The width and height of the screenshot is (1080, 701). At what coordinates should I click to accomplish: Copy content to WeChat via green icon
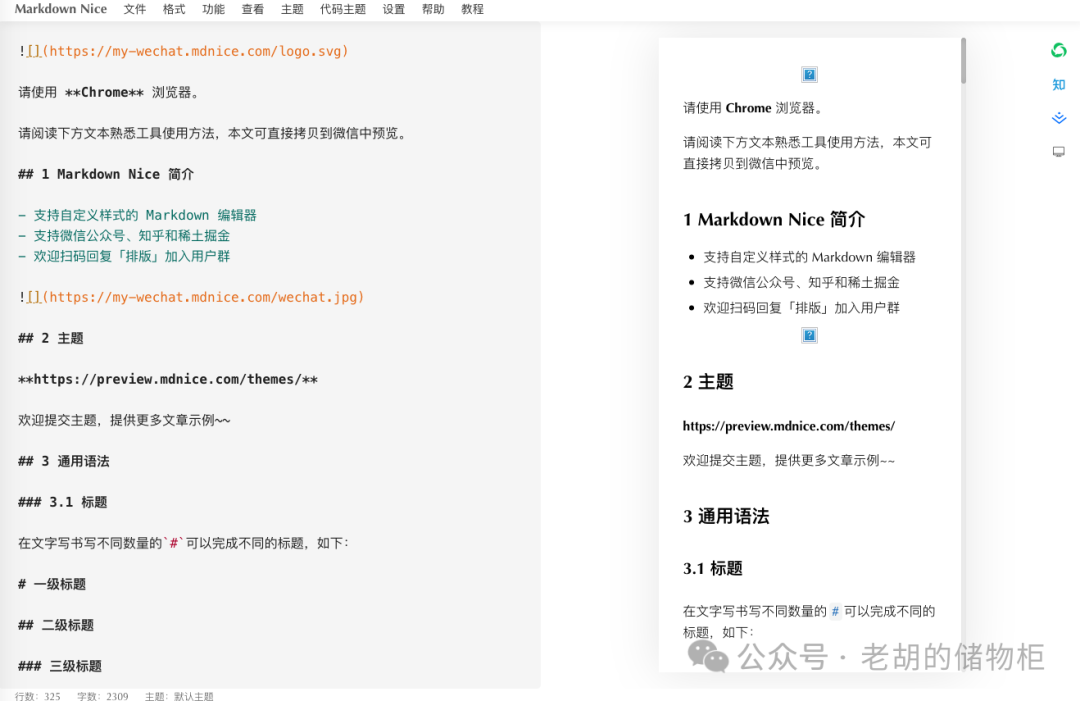pyautogui.click(x=1059, y=50)
